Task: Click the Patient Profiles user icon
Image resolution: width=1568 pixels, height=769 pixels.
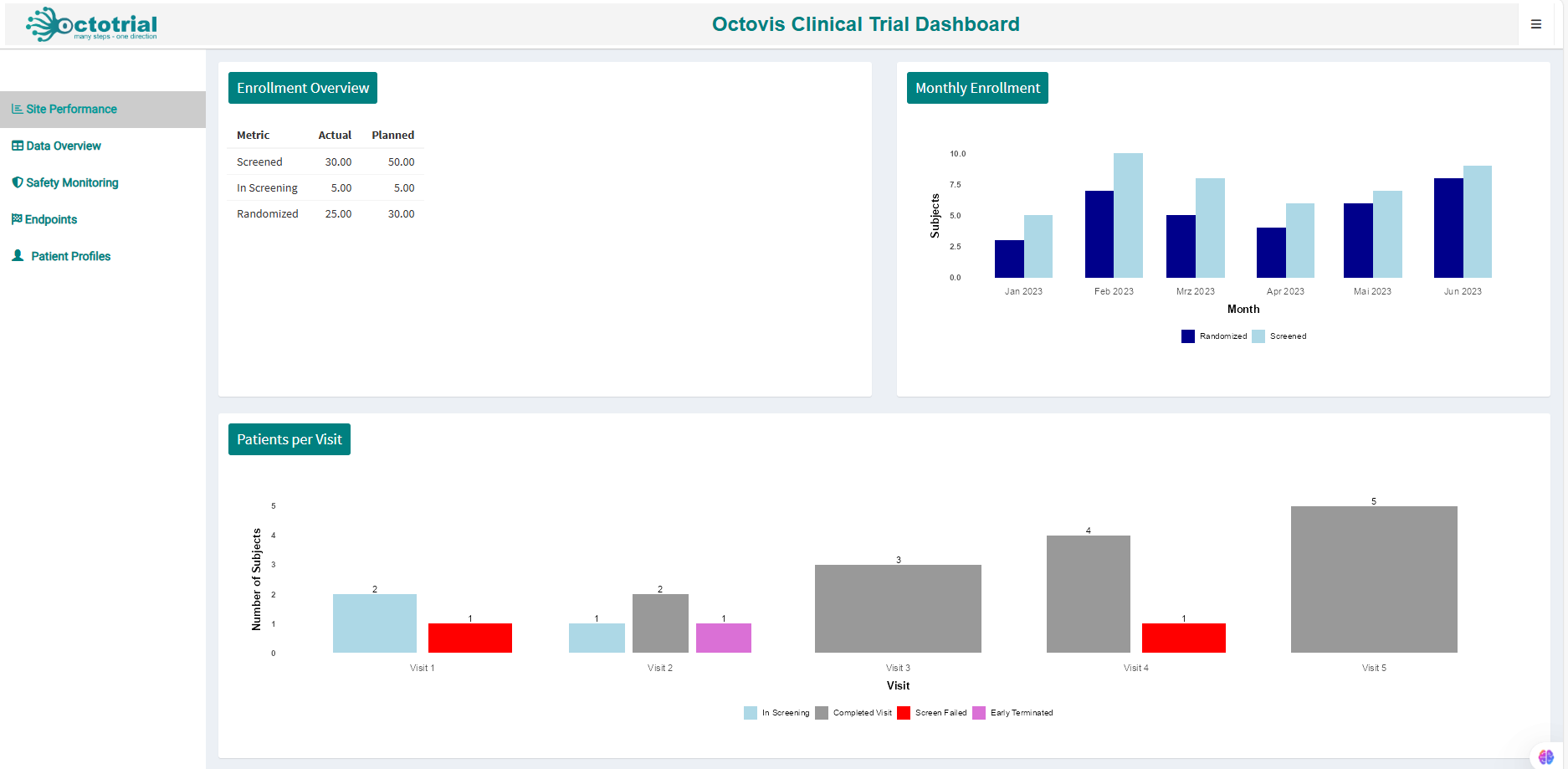Action: (18, 256)
